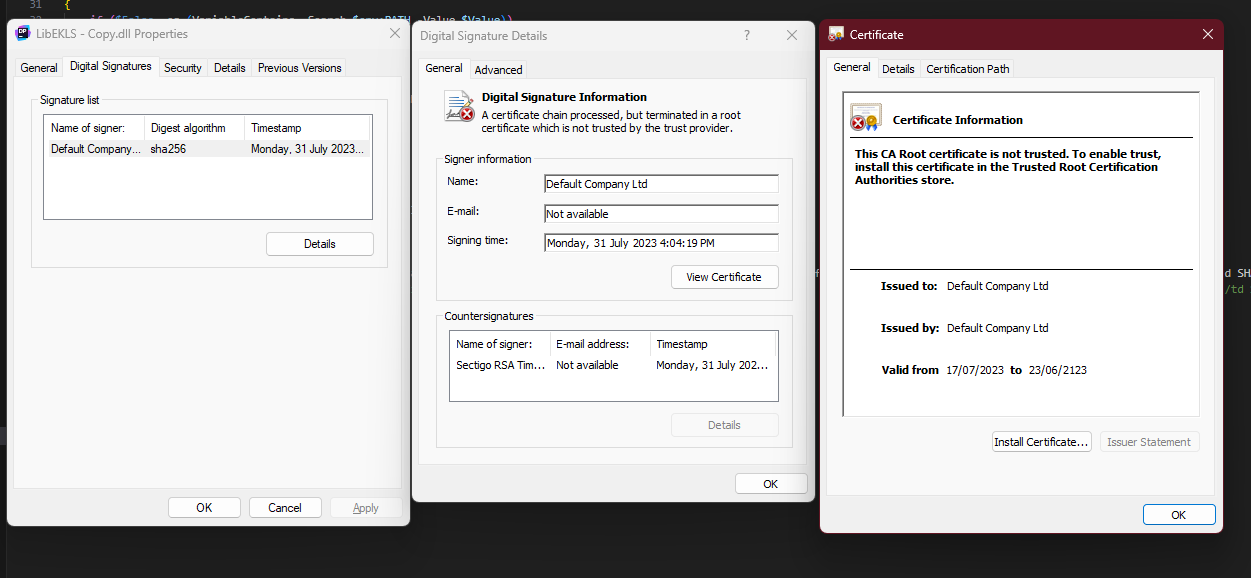Click Details button under Signature list
Image resolution: width=1251 pixels, height=578 pixels.
[x=319, y=244]
